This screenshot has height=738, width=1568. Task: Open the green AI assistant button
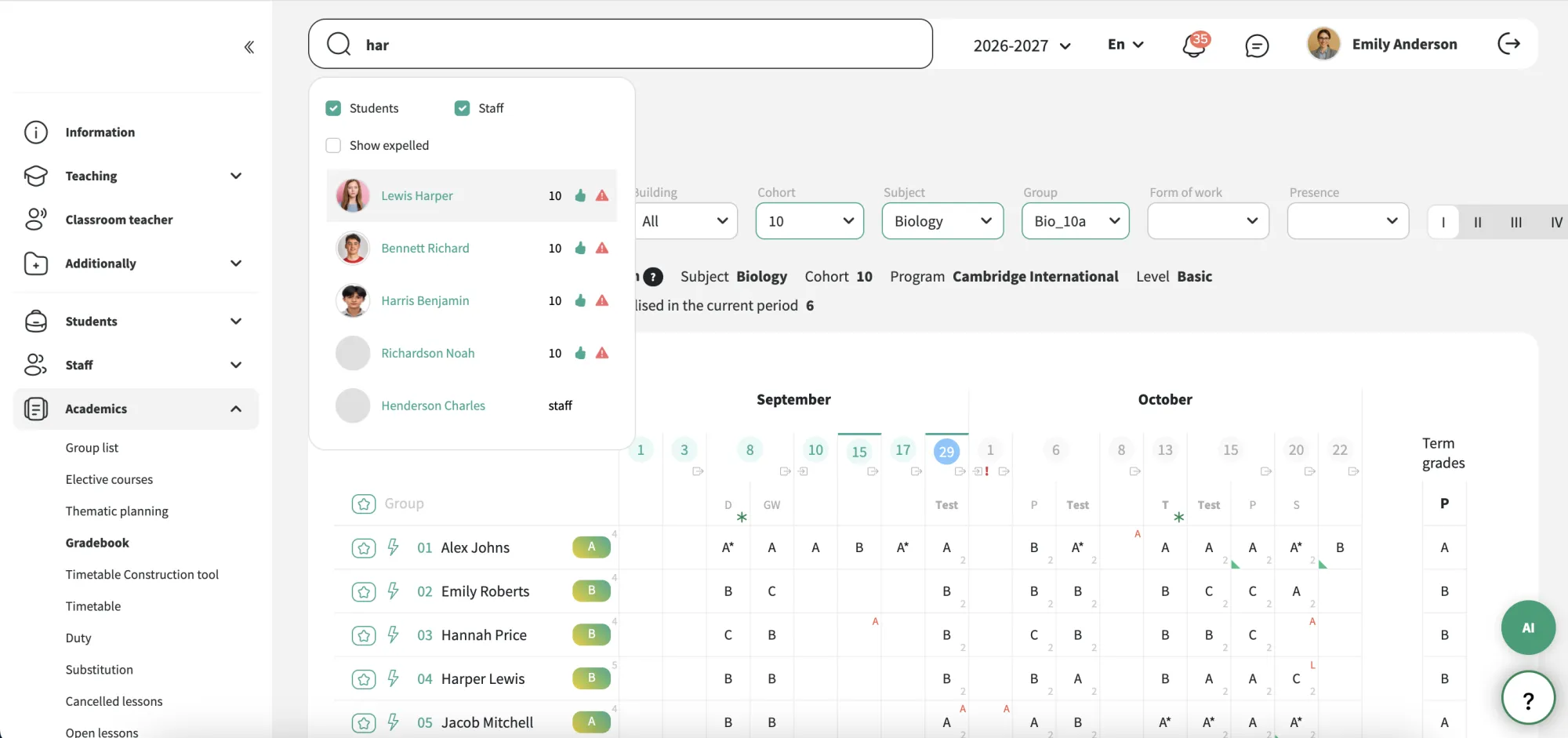[1528, 627]
